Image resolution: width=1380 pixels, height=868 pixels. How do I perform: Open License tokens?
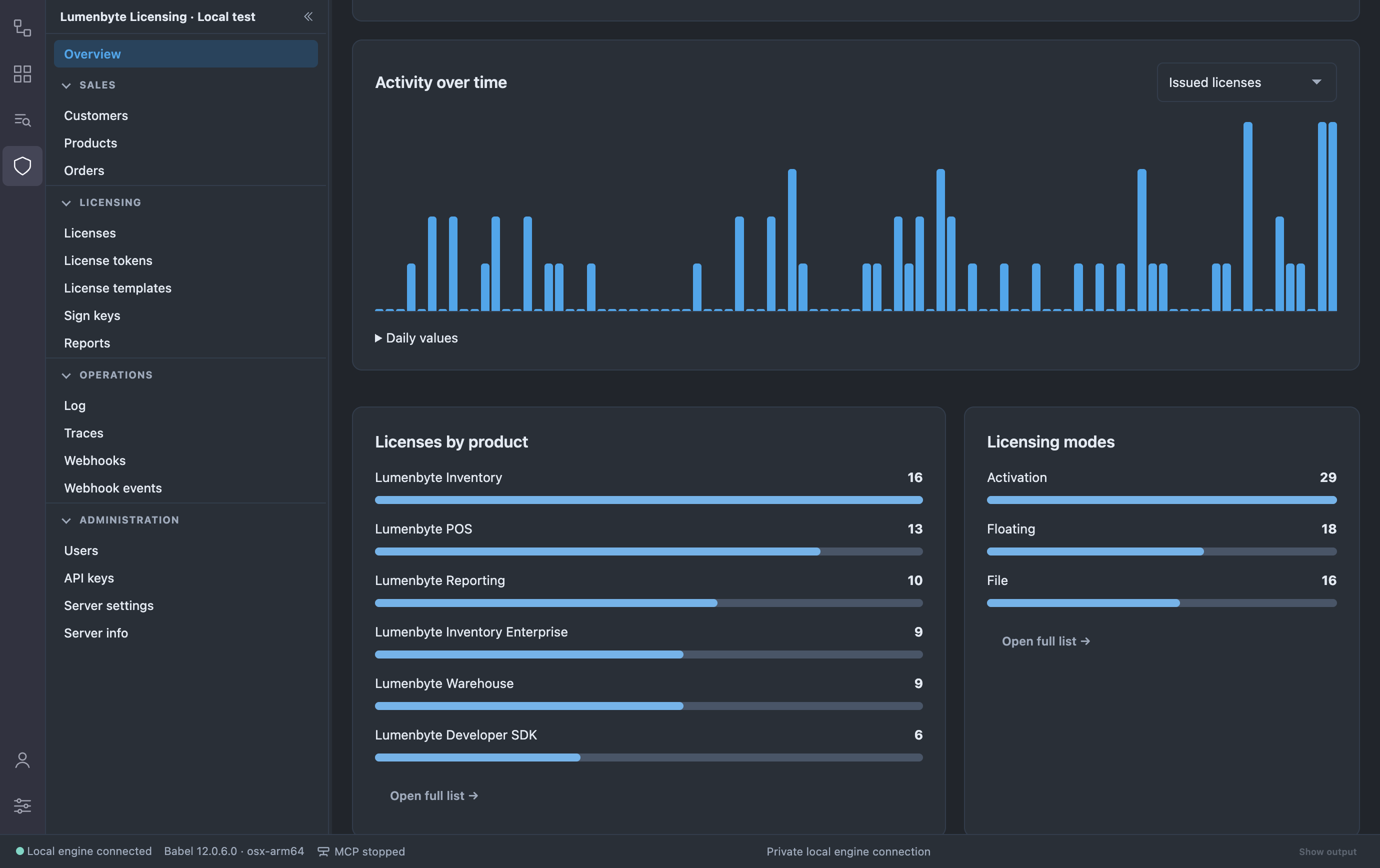click(x=108, y=260)
